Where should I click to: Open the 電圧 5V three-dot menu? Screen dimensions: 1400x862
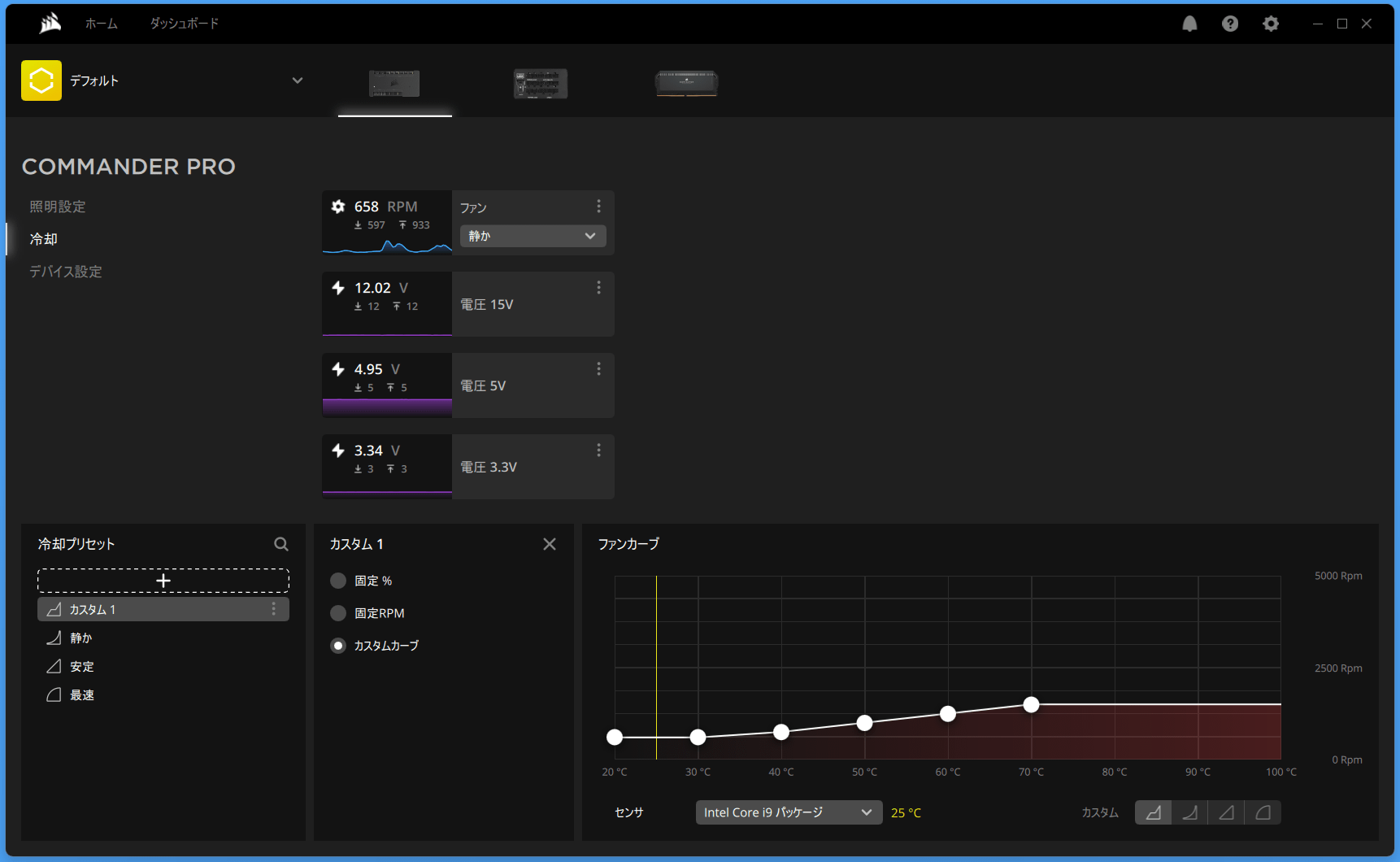tap(598, 369)
